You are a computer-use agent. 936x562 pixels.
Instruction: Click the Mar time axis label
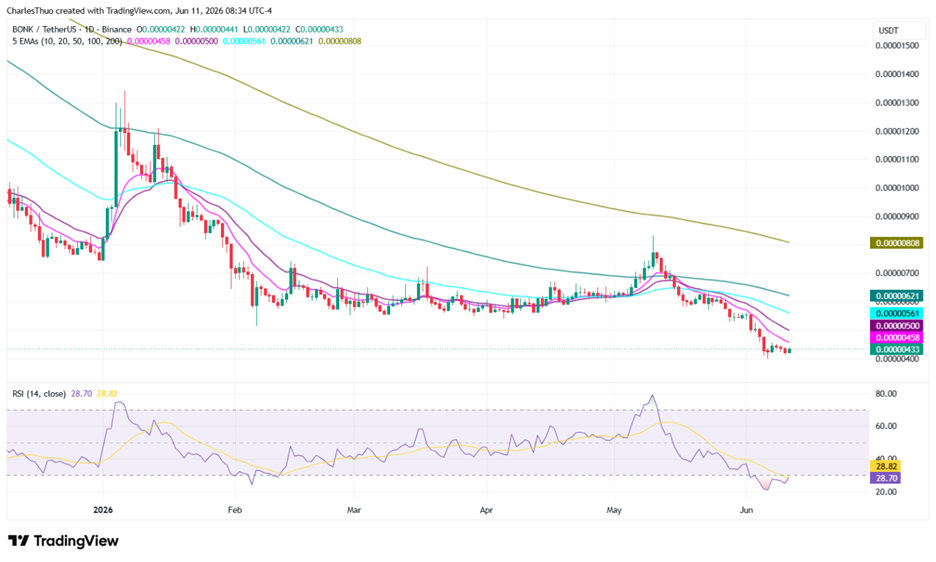coord(355,510)
